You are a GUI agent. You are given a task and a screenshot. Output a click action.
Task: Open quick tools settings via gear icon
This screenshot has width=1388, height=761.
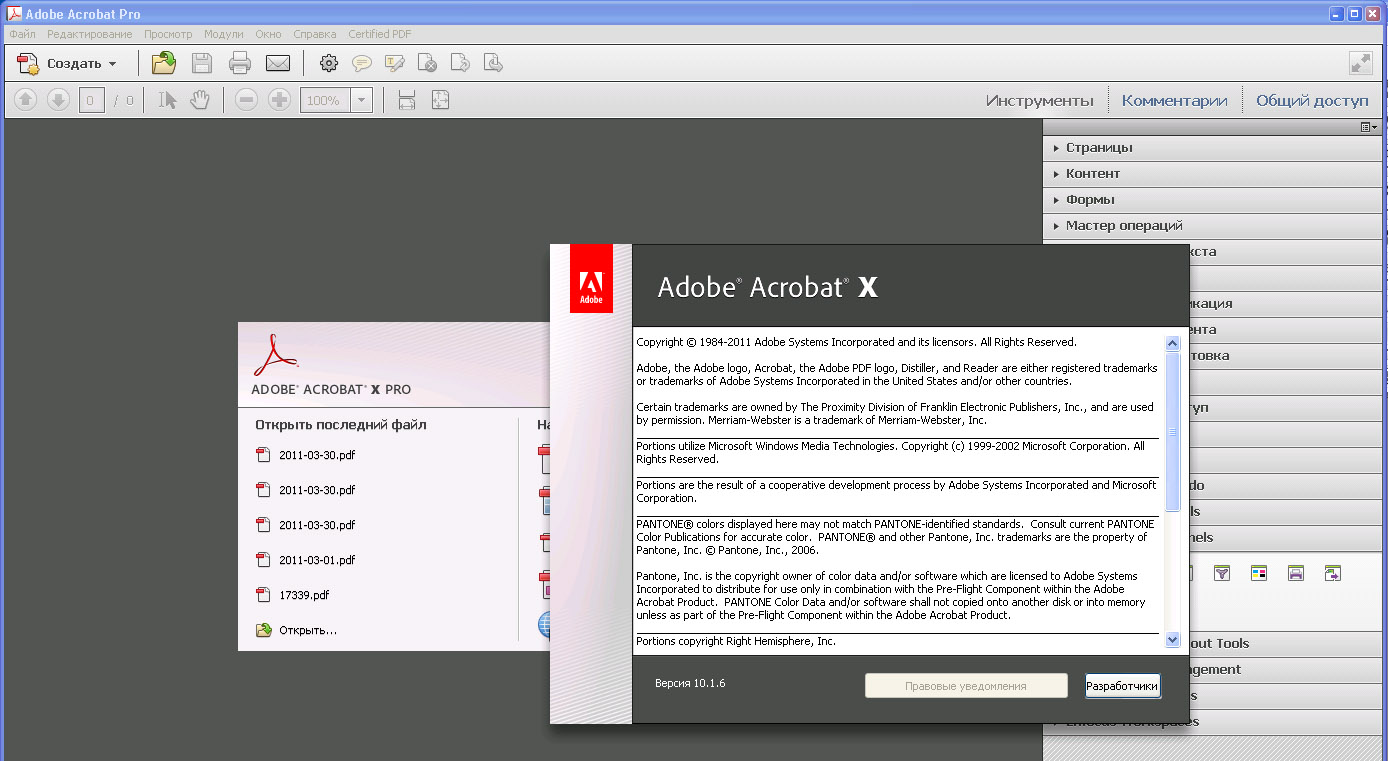[328, 63]
